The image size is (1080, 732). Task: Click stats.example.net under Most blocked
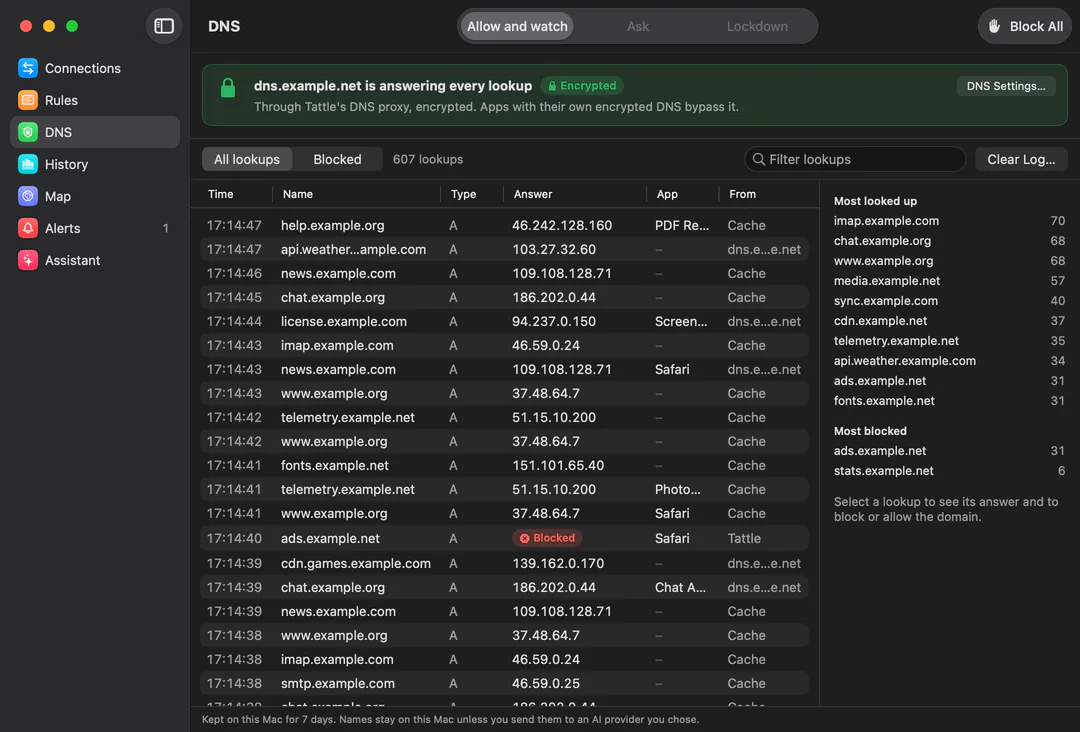[x=884, y=471]
